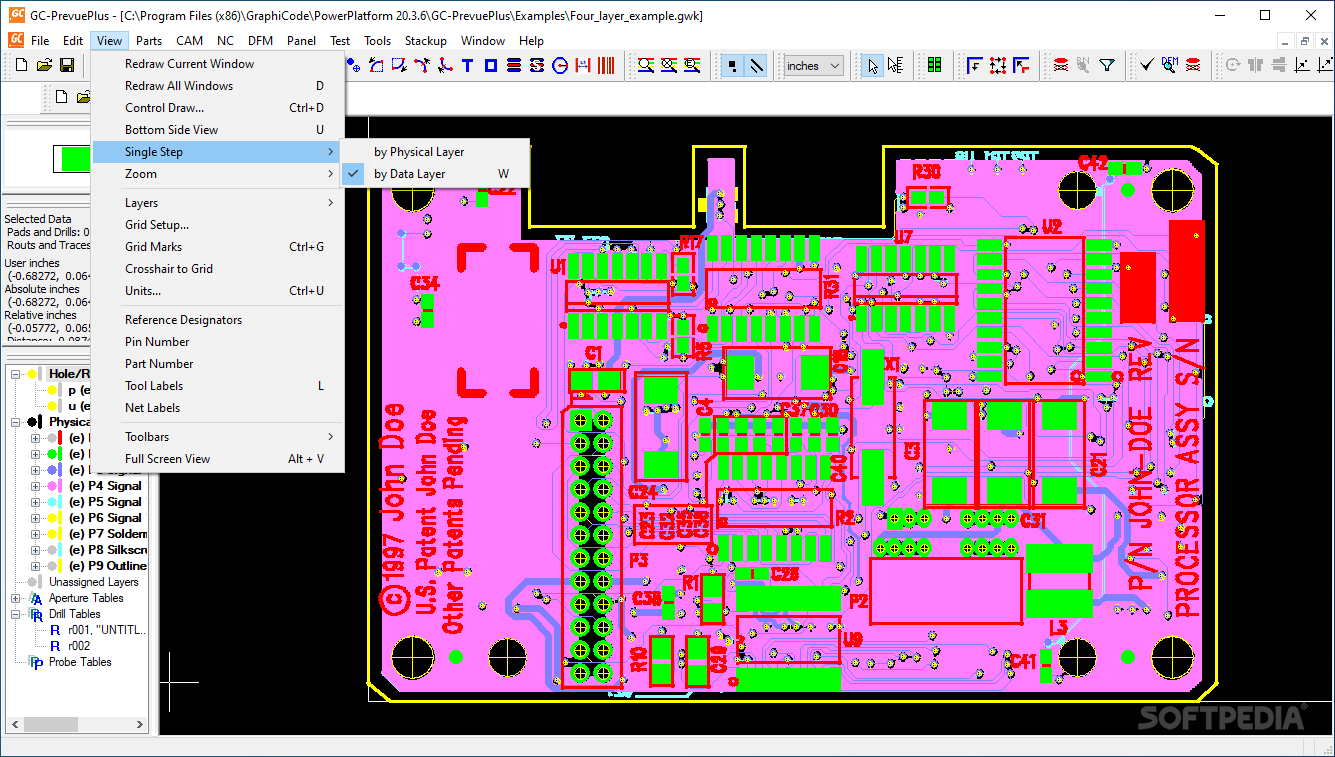
Task: Select the blue square pad tool
Action: pyautogui.click(x=491, y=66)
